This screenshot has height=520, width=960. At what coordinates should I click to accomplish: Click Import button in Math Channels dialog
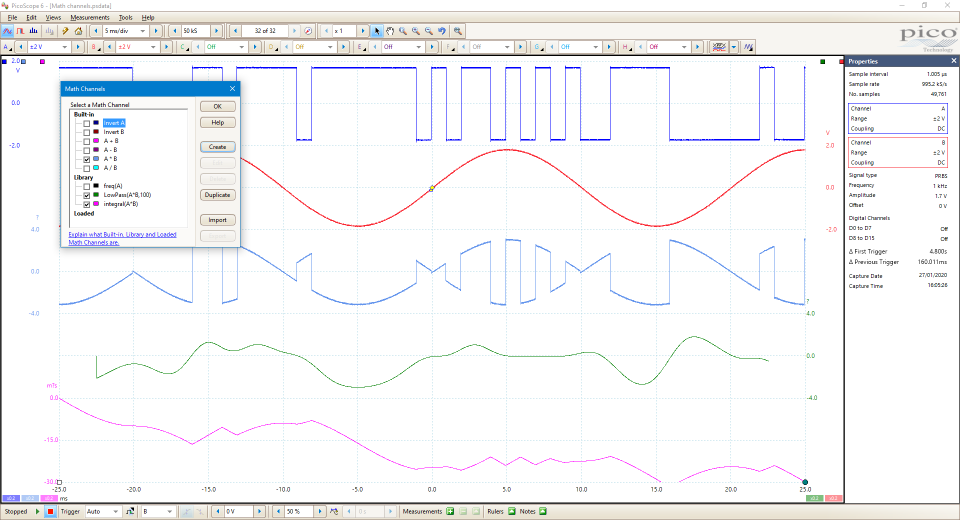click(217, 220)
